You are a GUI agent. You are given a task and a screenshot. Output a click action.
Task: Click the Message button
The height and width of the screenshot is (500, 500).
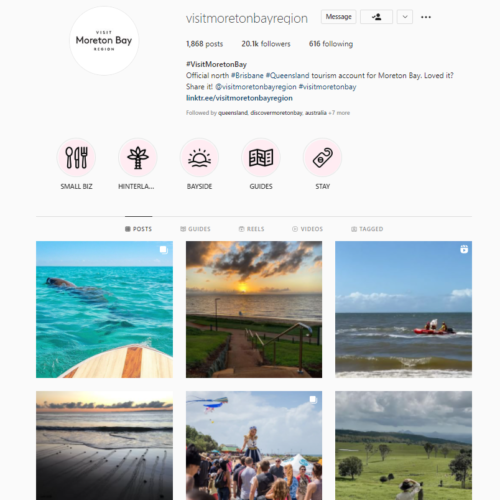tap(339, 17)
